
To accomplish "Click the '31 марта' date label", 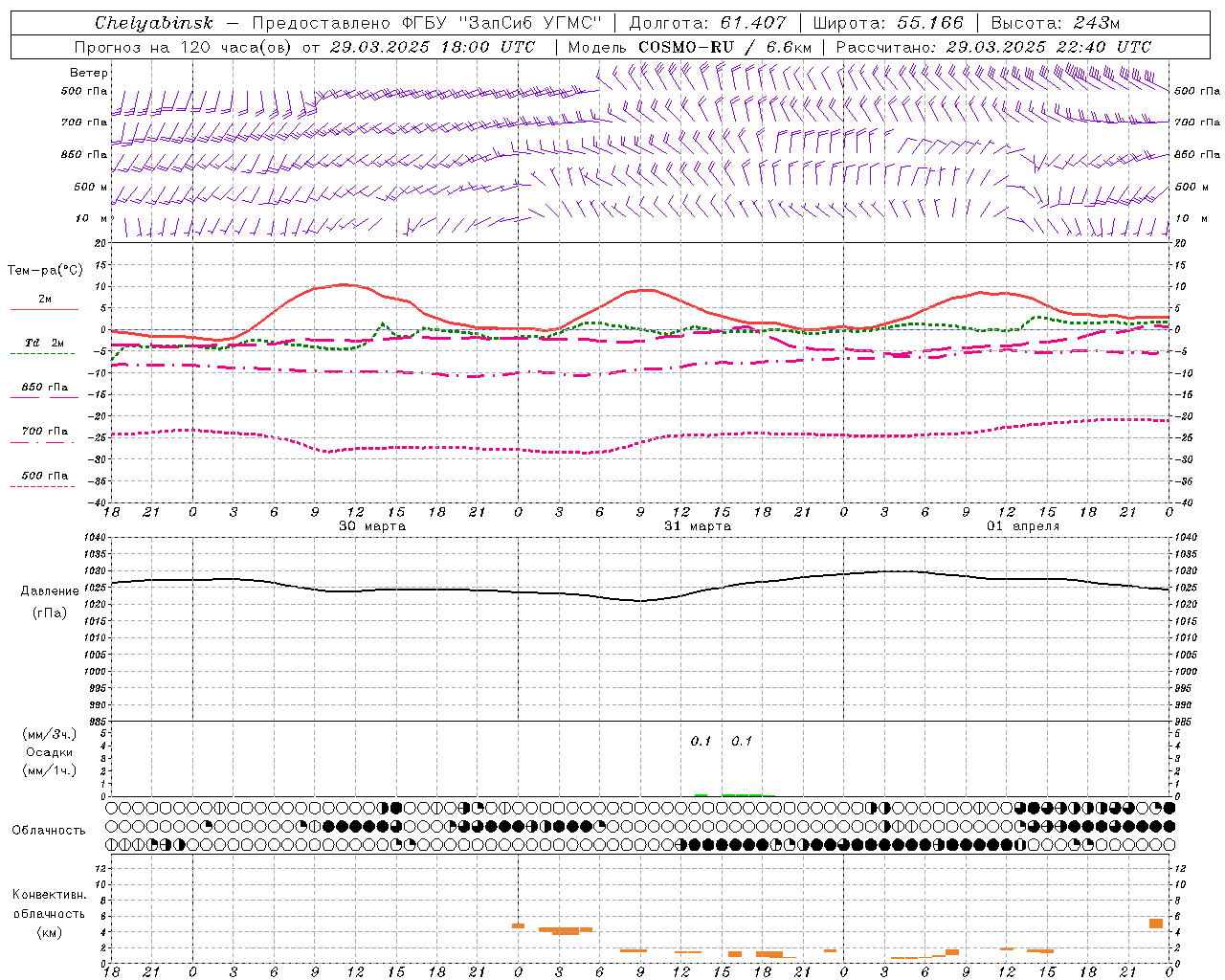I will point(698,526).
